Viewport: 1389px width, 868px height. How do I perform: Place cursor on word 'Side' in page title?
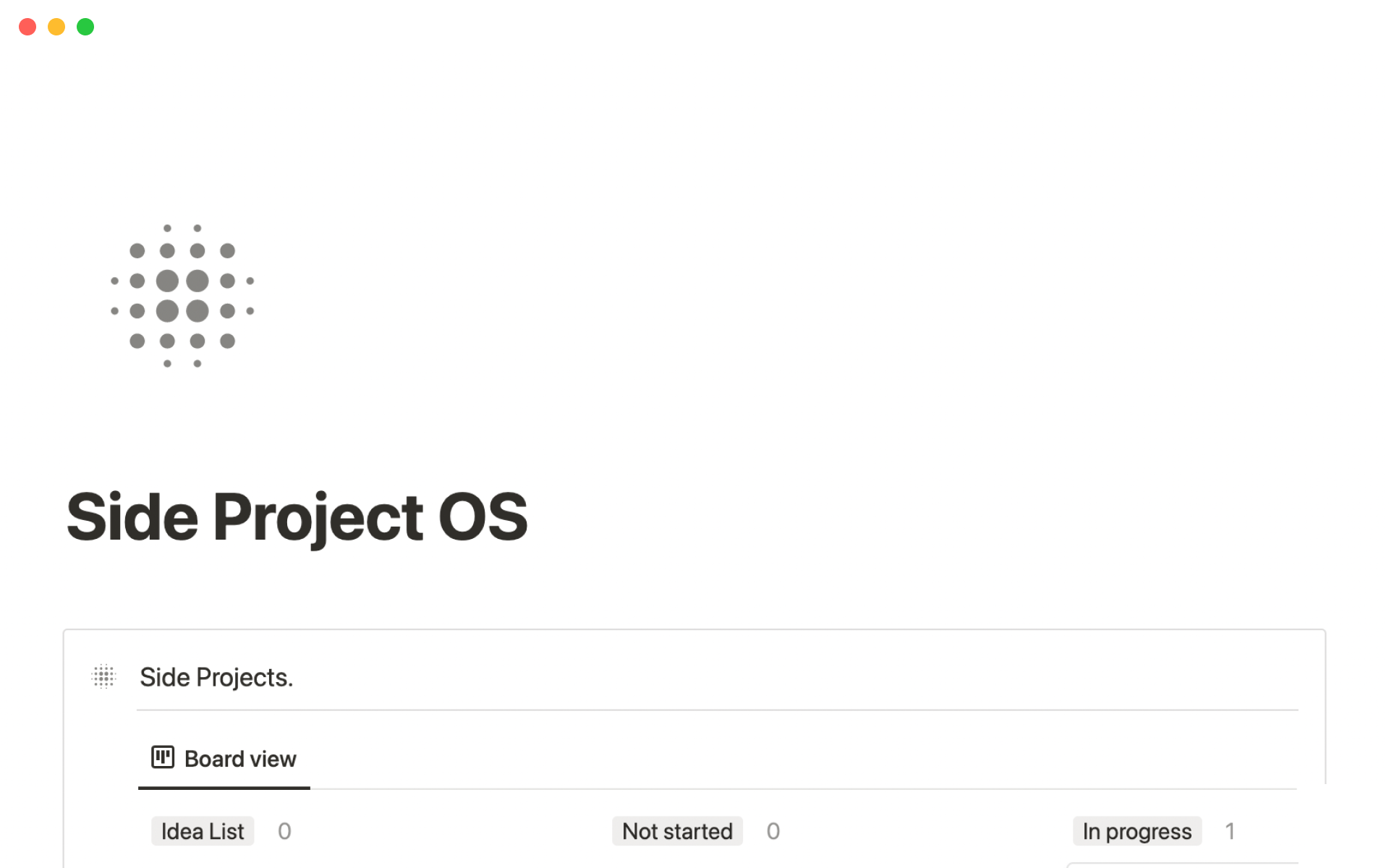pyautogui.click(x=132, y=516)
